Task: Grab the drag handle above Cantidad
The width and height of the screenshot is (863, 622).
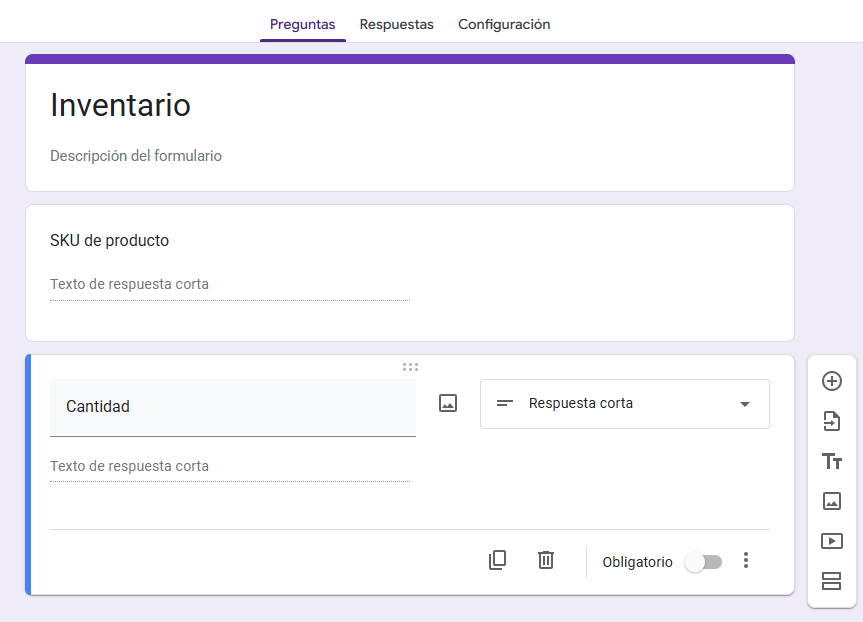Action: (410, 367)
